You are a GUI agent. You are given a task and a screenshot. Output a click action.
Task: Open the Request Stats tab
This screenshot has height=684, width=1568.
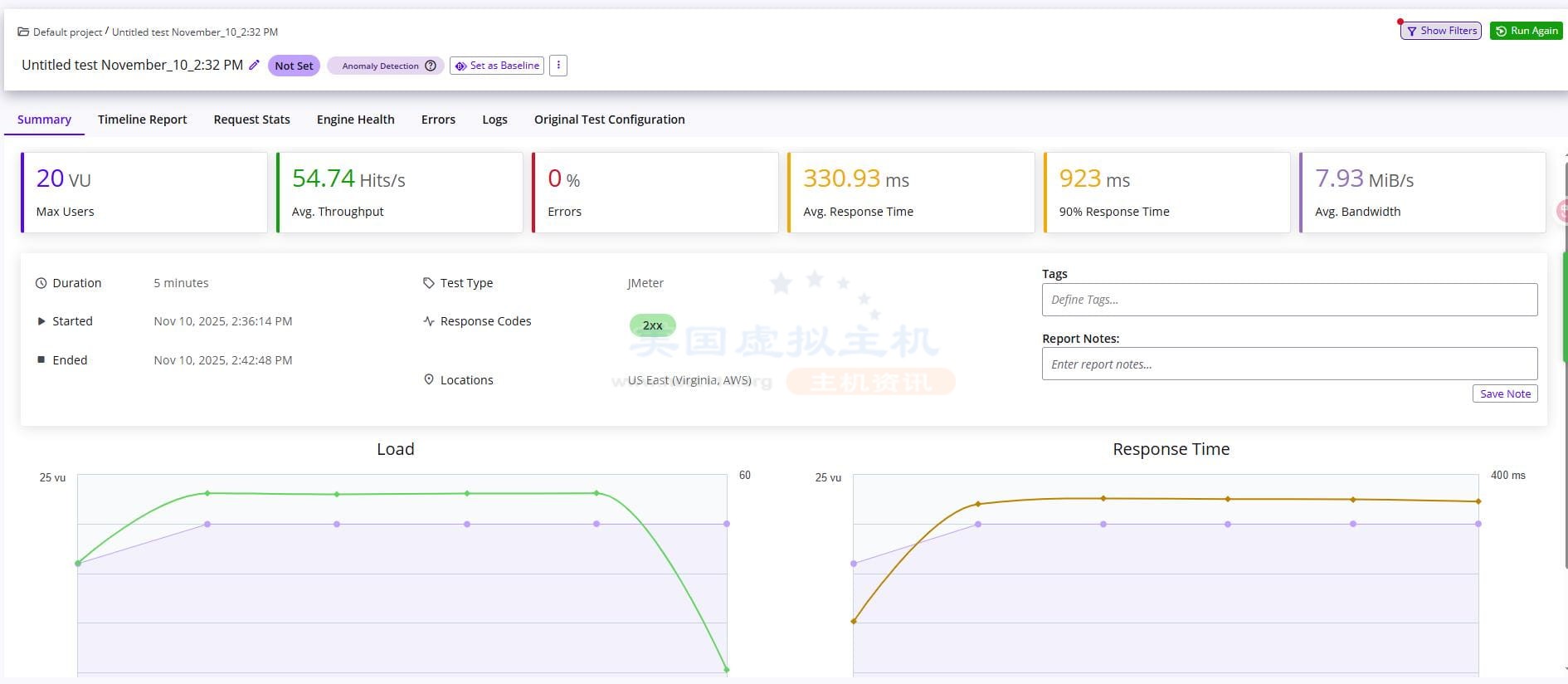tap(251, 120)
